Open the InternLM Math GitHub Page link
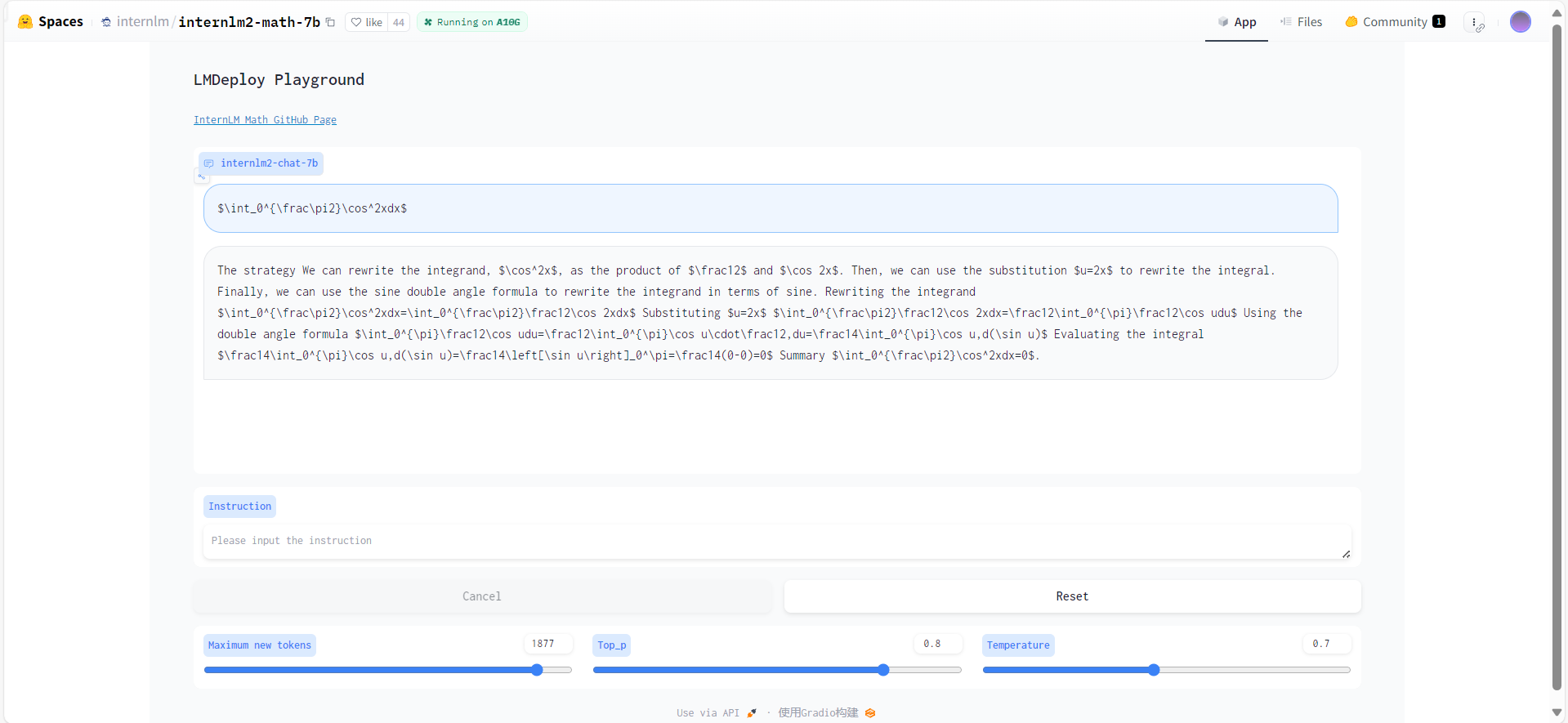 click(265, 120)
